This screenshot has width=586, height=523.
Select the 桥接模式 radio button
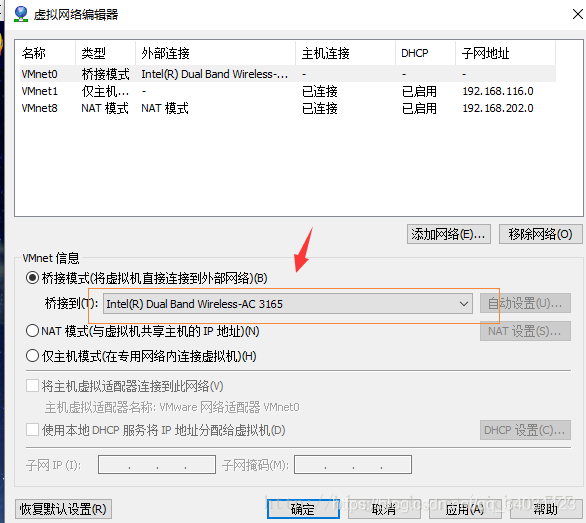pyautogui.click(x=33, y=278)
